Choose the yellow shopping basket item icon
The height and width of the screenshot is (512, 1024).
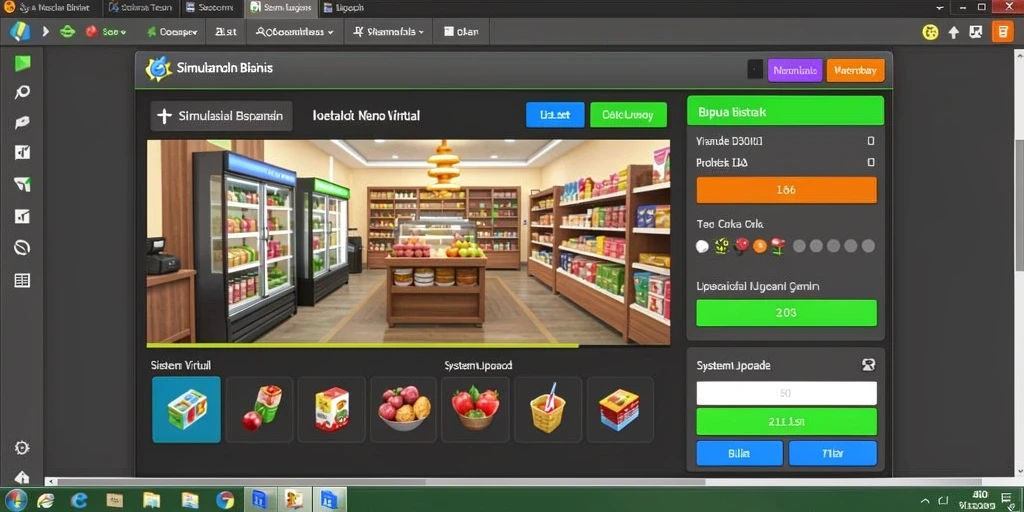tap(548, 409)
